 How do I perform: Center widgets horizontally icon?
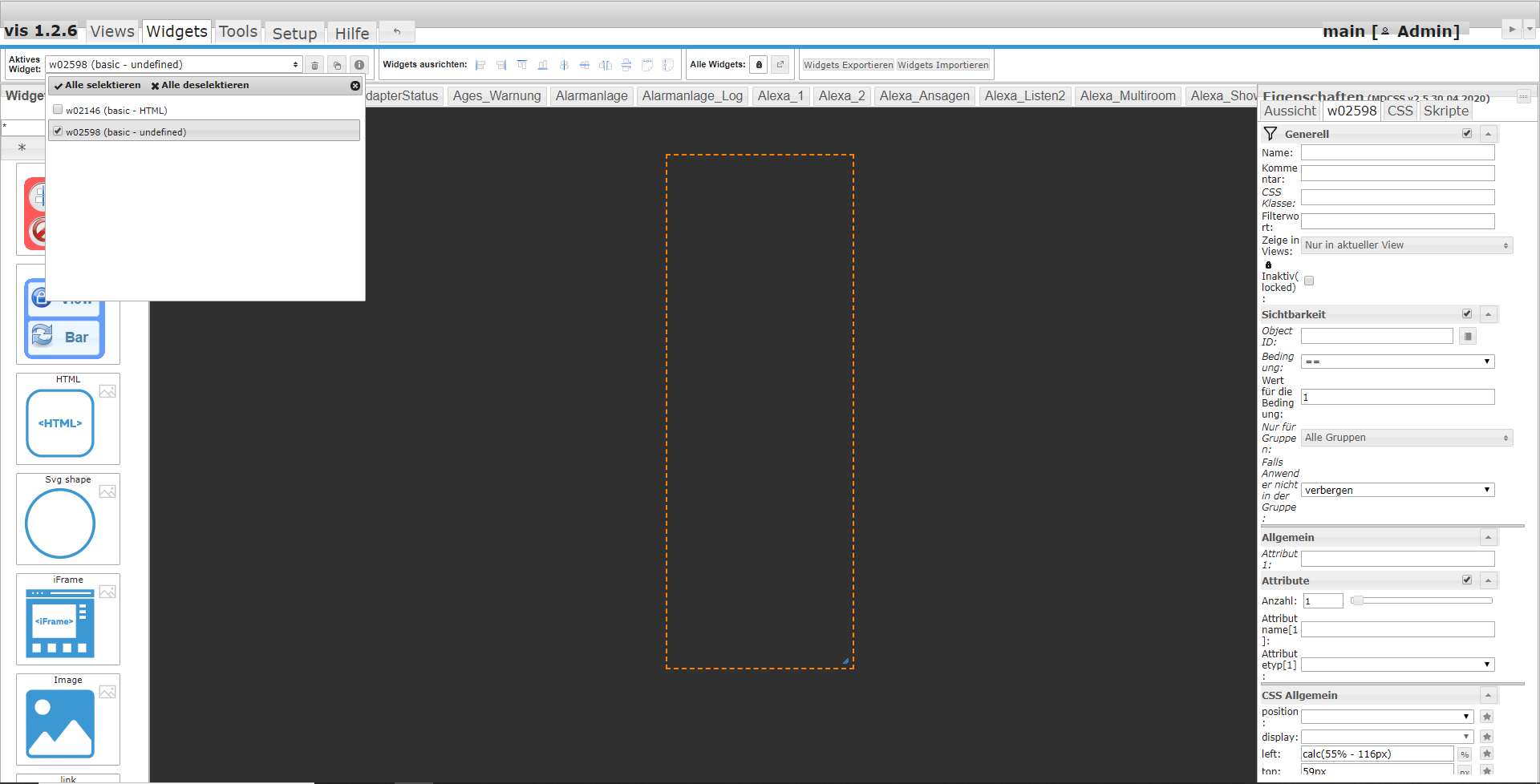585,65
